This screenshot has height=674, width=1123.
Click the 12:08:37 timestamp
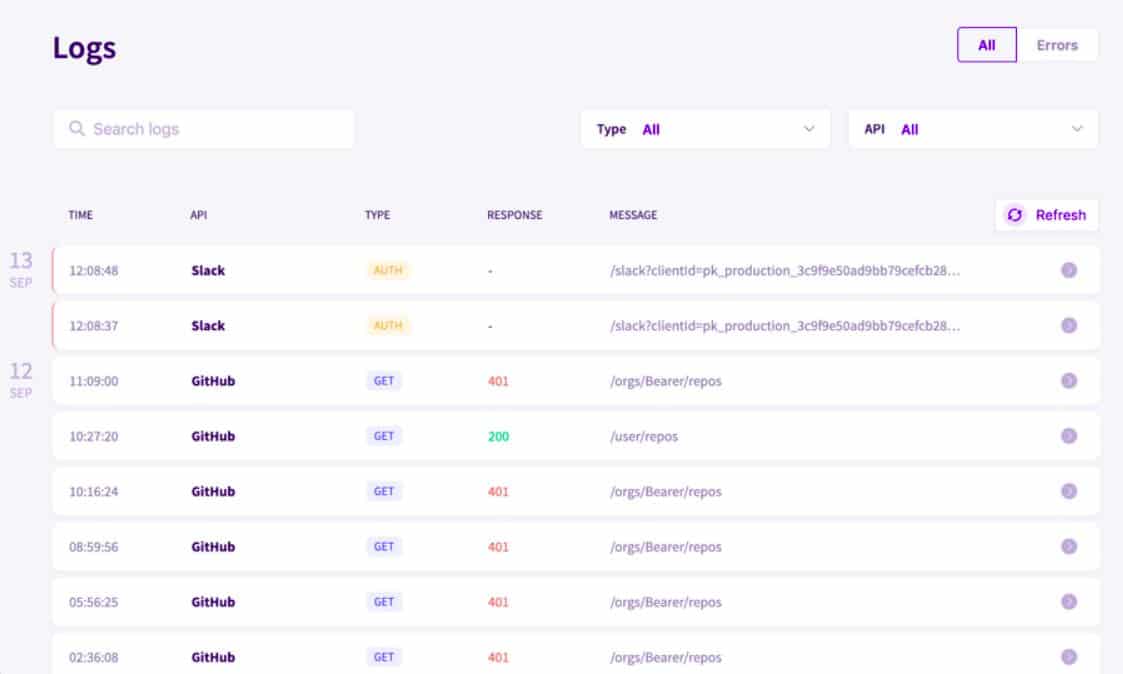click(93, 326)
